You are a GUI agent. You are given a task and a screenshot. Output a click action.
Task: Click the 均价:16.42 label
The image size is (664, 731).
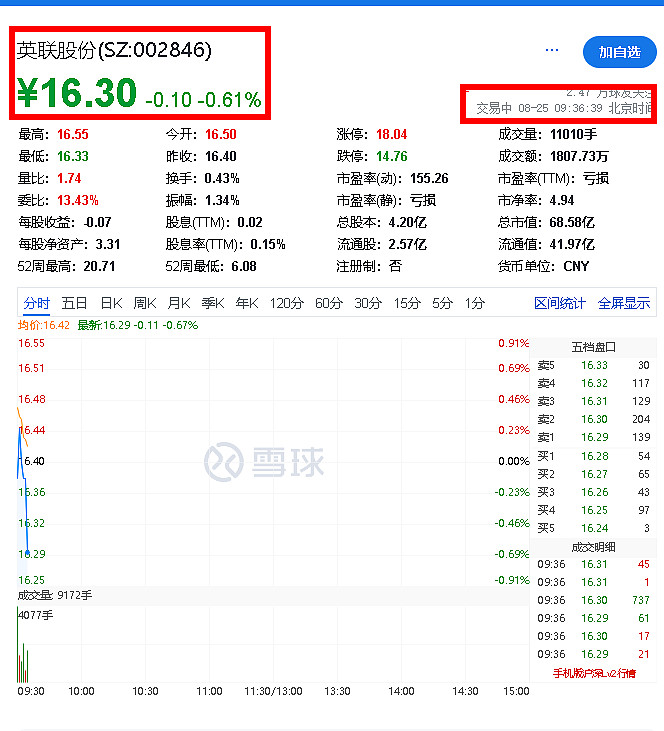tap(44, 325)
